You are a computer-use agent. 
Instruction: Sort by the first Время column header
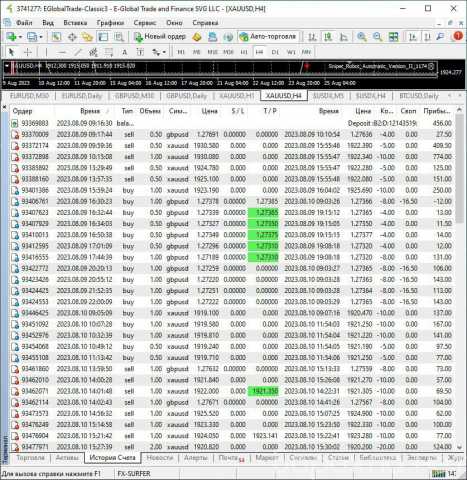pyautogui.click(x=90, y=111)
